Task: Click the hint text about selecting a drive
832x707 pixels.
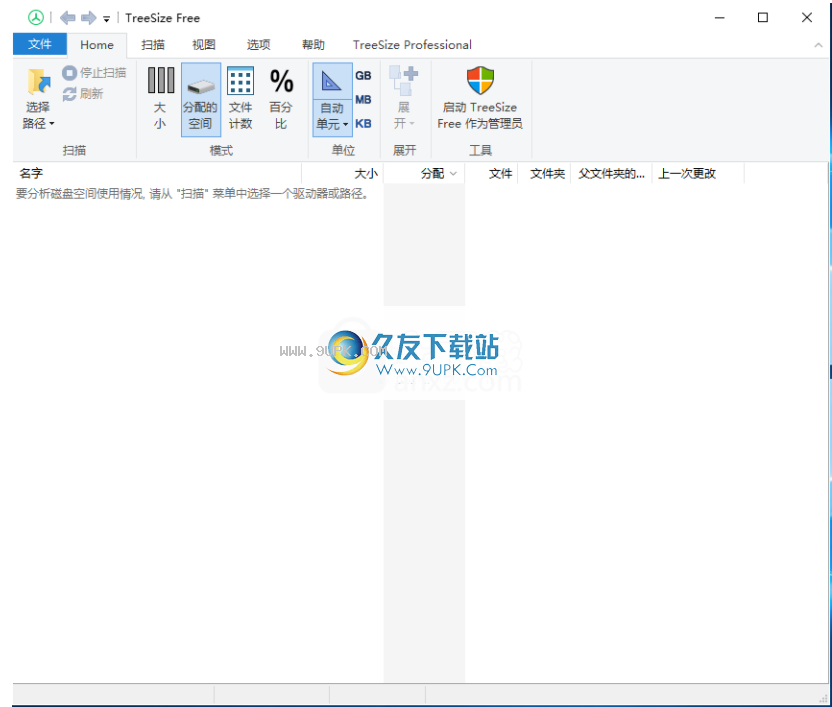Action: (193, 194)
